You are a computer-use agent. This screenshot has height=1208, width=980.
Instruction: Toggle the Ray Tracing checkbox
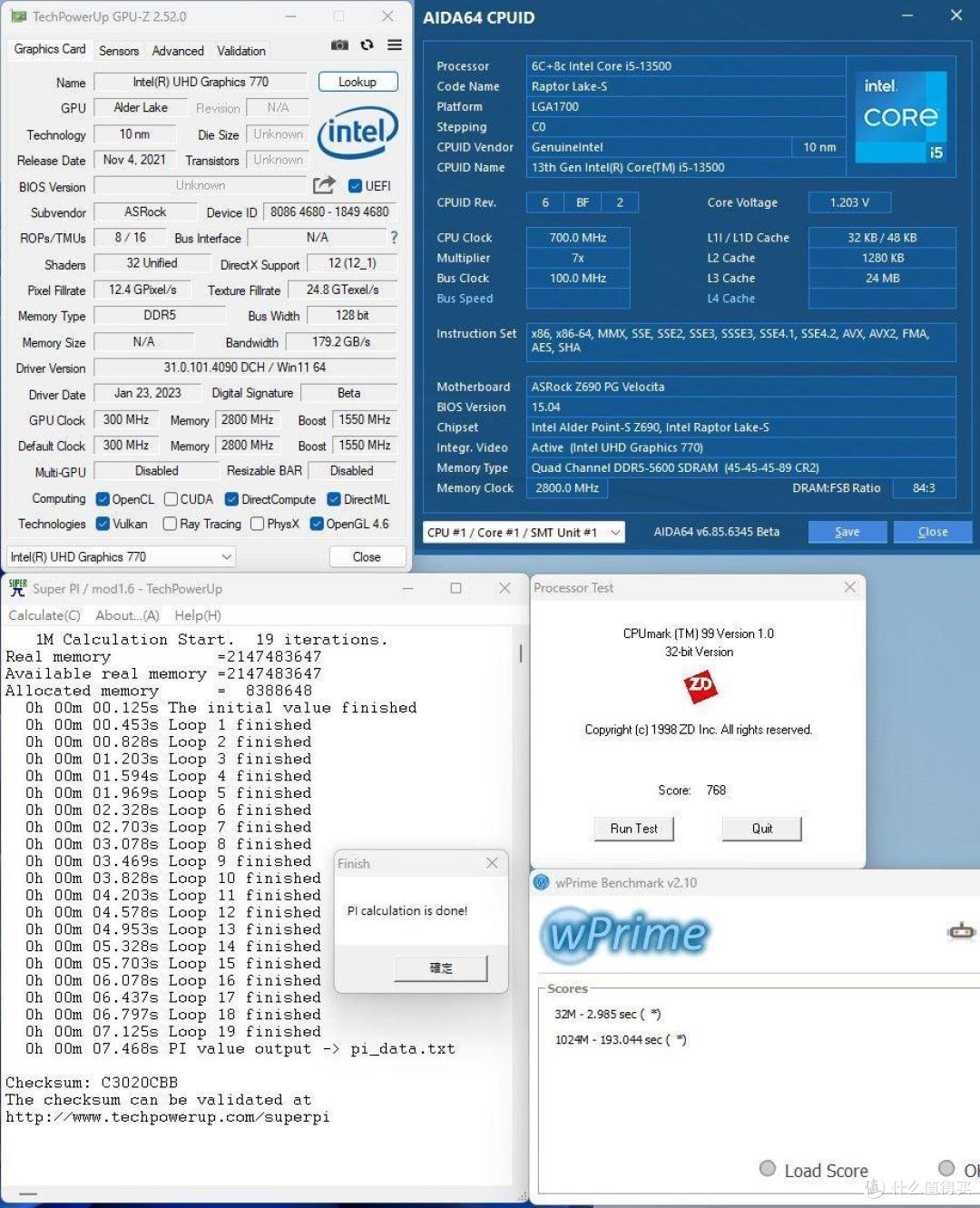point(169,524)
